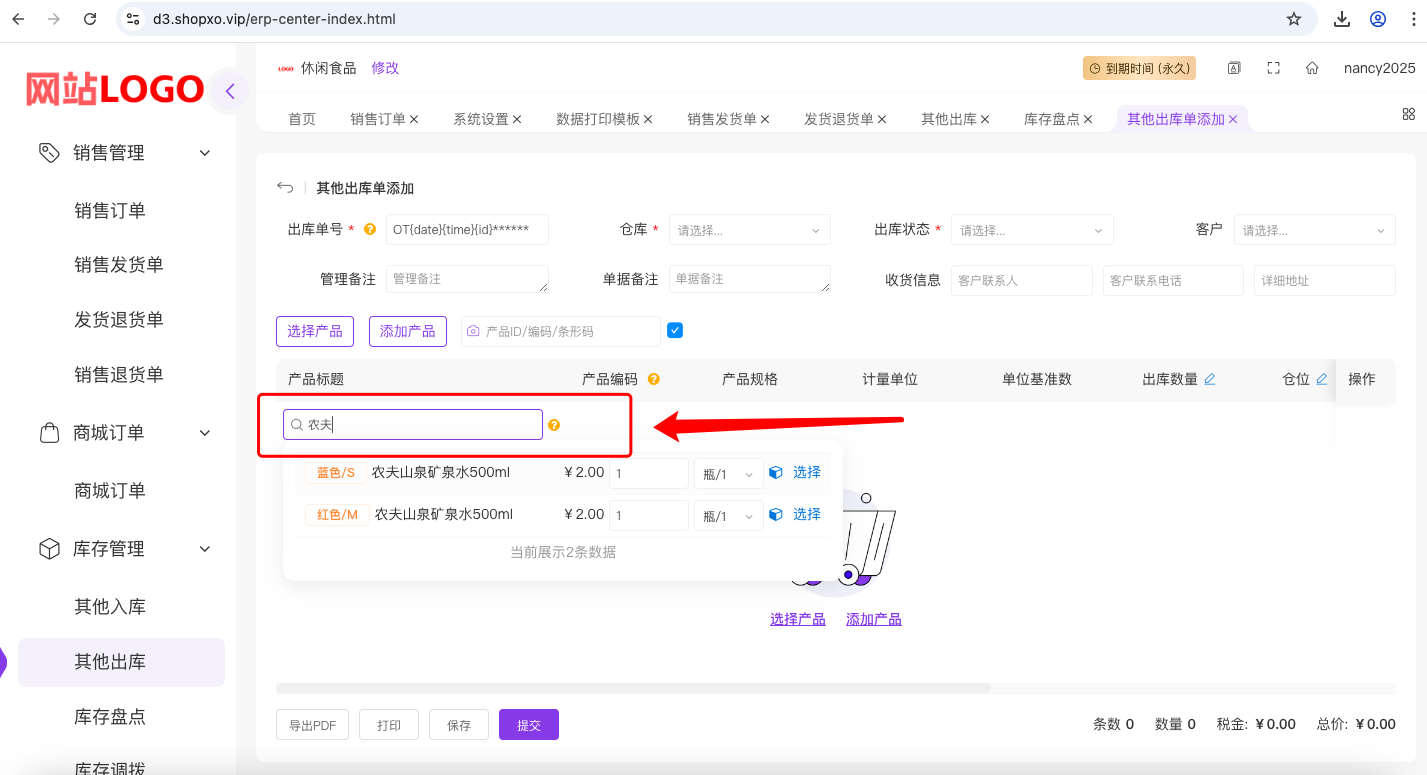Screen dimensions: 1427x775
Task: Open the 客户 dropdown
Action: pos(1315,229)
